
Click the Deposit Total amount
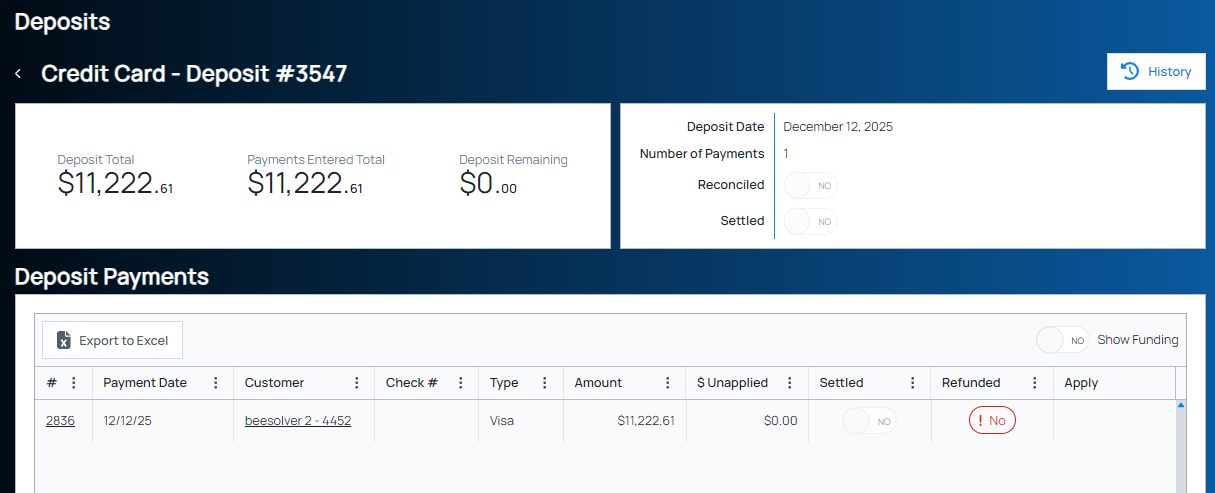[x=115, y=183]
